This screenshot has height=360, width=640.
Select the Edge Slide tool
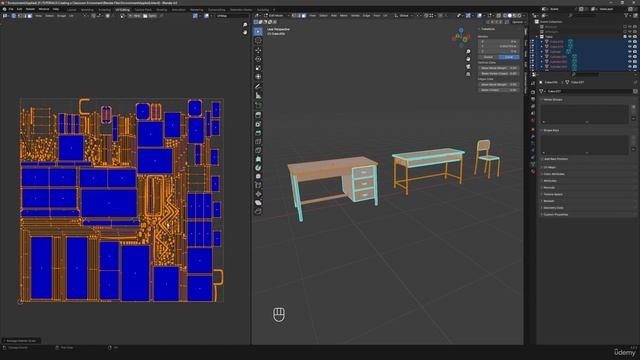click(258, 185)
